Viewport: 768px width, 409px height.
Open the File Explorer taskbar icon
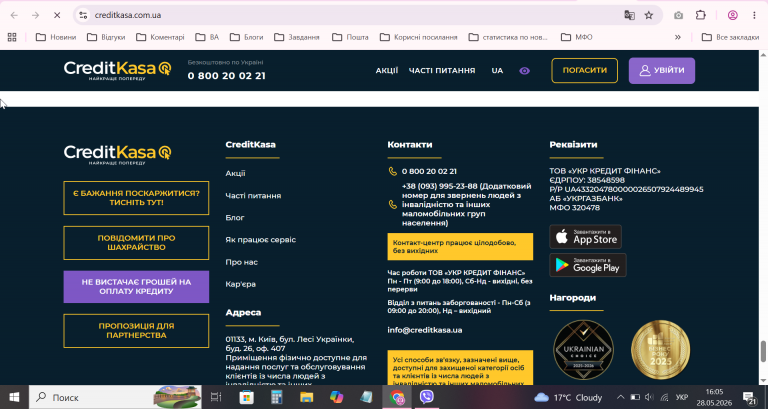click(x=307, y=397)
